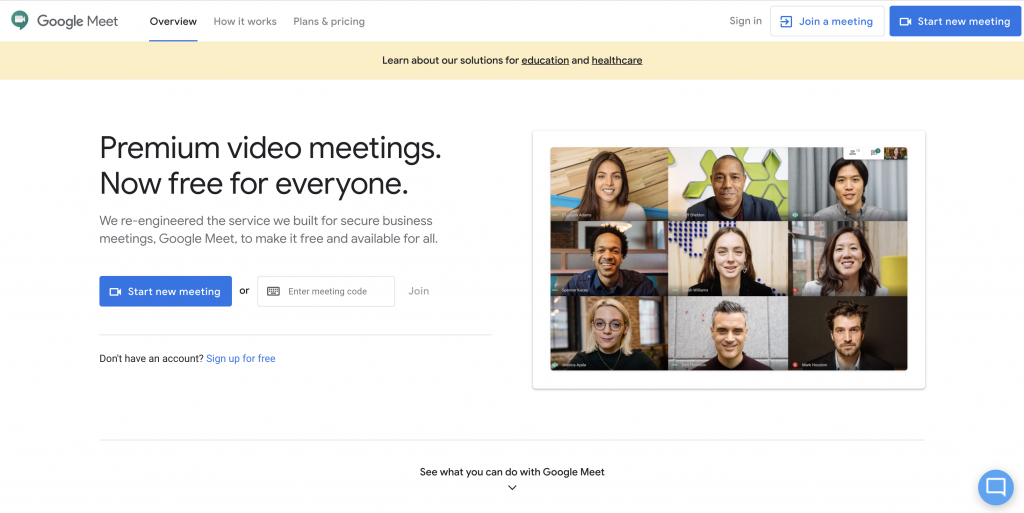Open the healthcare solutions link

pyautogui.click(x=617, y=60)
